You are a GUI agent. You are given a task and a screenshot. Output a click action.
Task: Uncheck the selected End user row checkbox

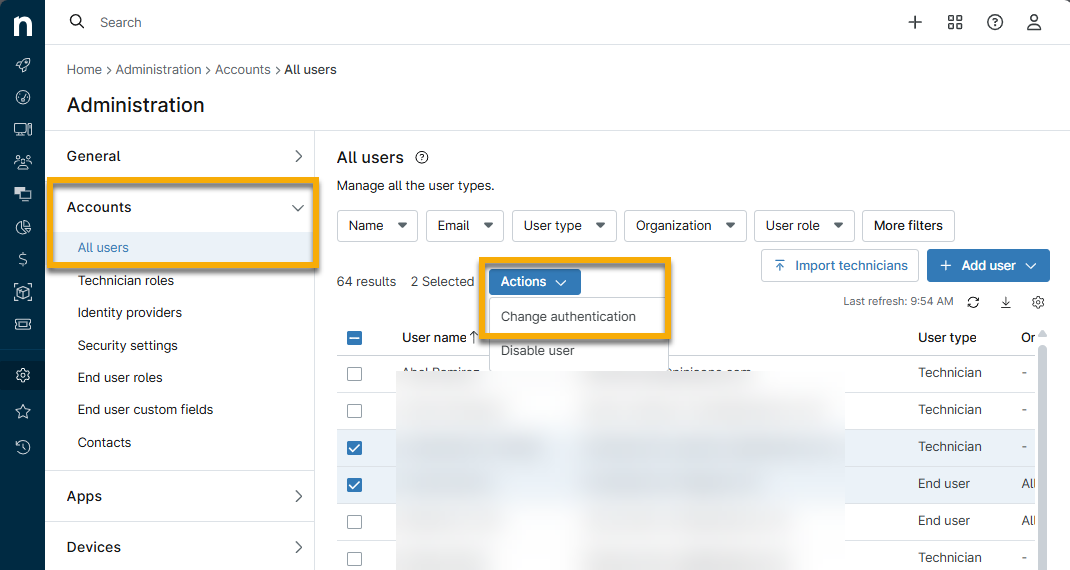(354, 485)
